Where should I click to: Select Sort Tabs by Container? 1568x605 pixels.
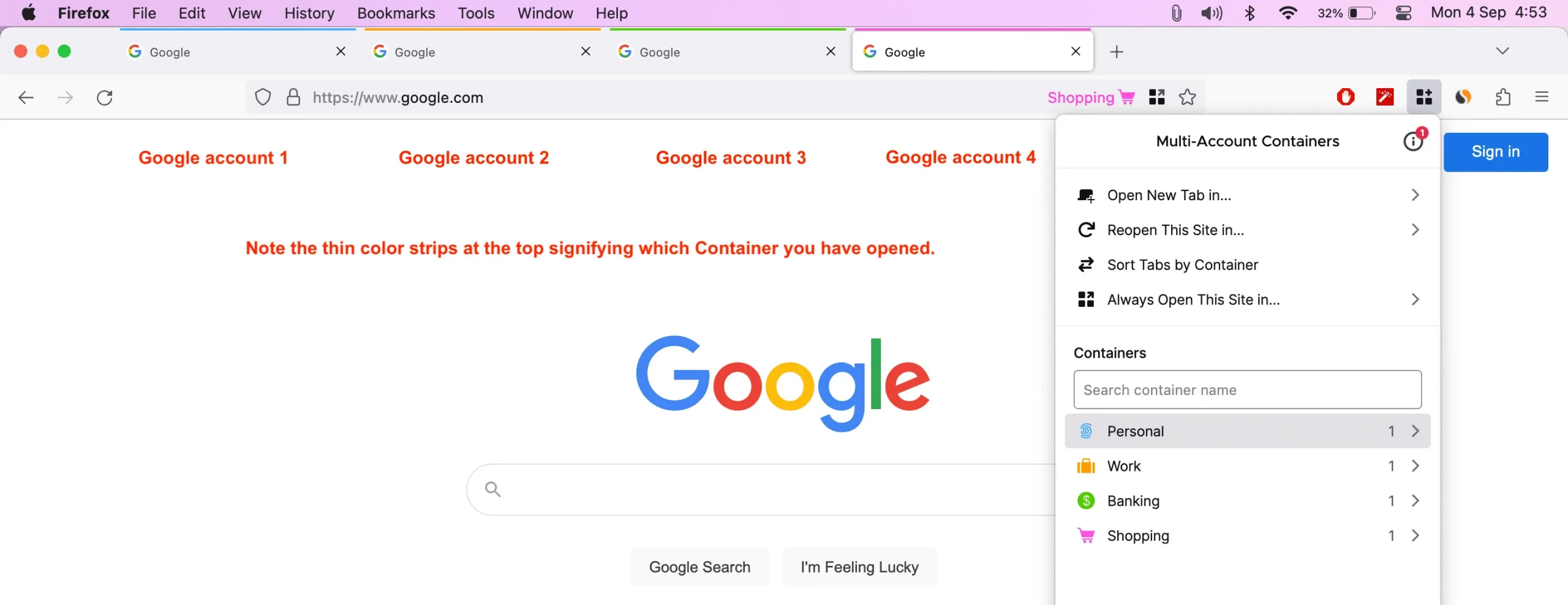click(x=1248, y=265)
